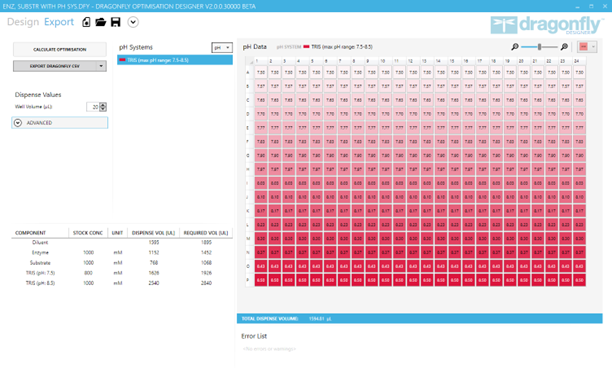This screenshot has width=612, height=368.
Task: Sort by the Component column header
Action: (x=40, y=233)
